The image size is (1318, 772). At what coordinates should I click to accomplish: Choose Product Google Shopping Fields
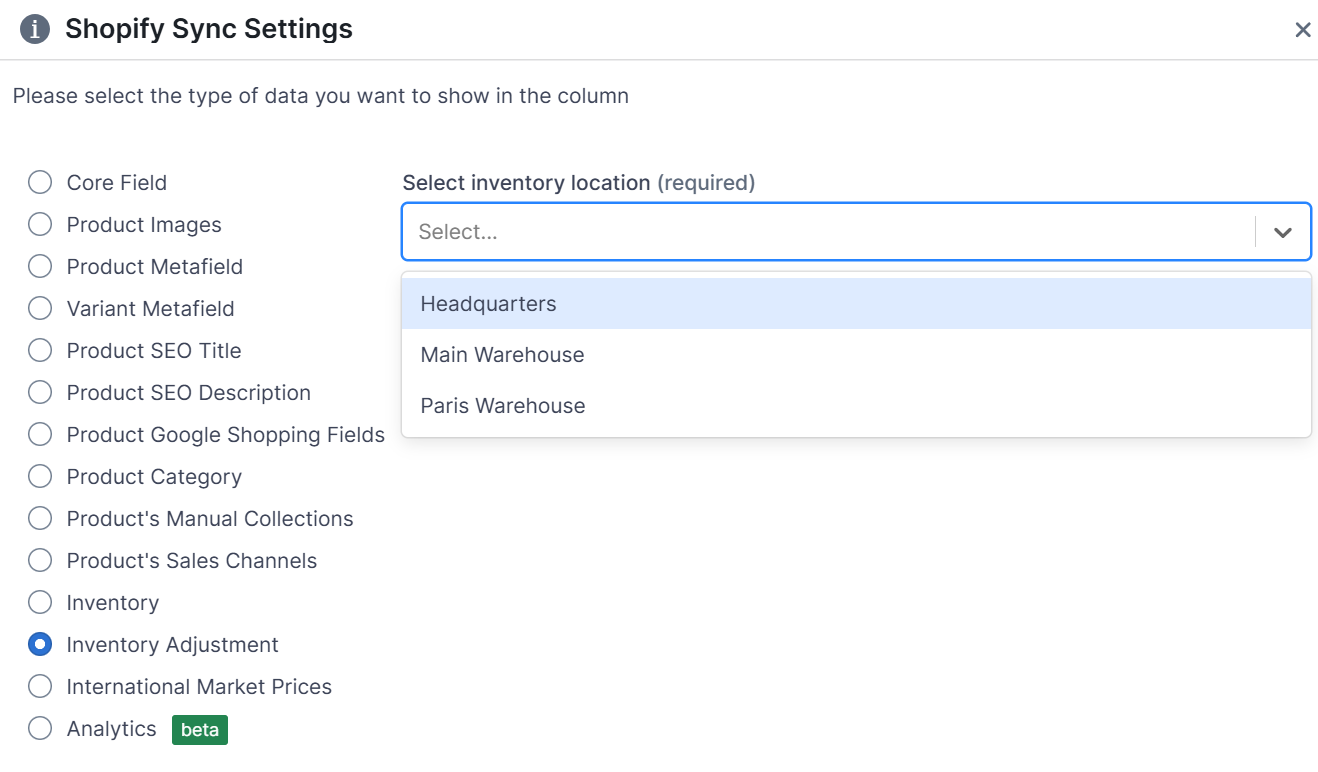[40, 434]
